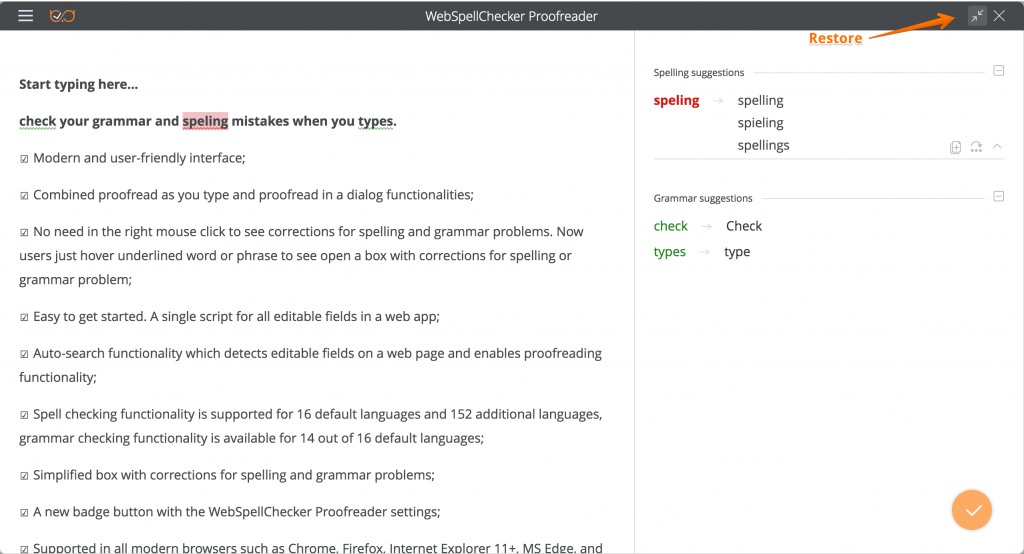Screen dimensions: 1024x554
Task: Apply grammar correction 'Check'
Action: [744, 226]
